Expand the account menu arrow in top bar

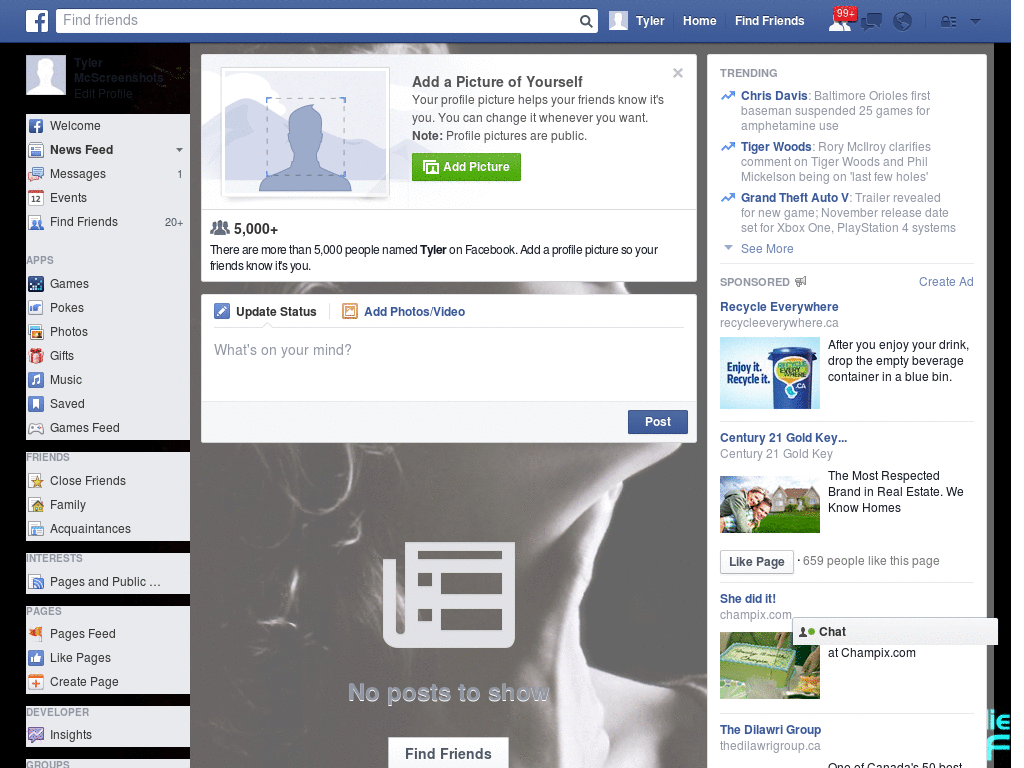coord(975,22)
